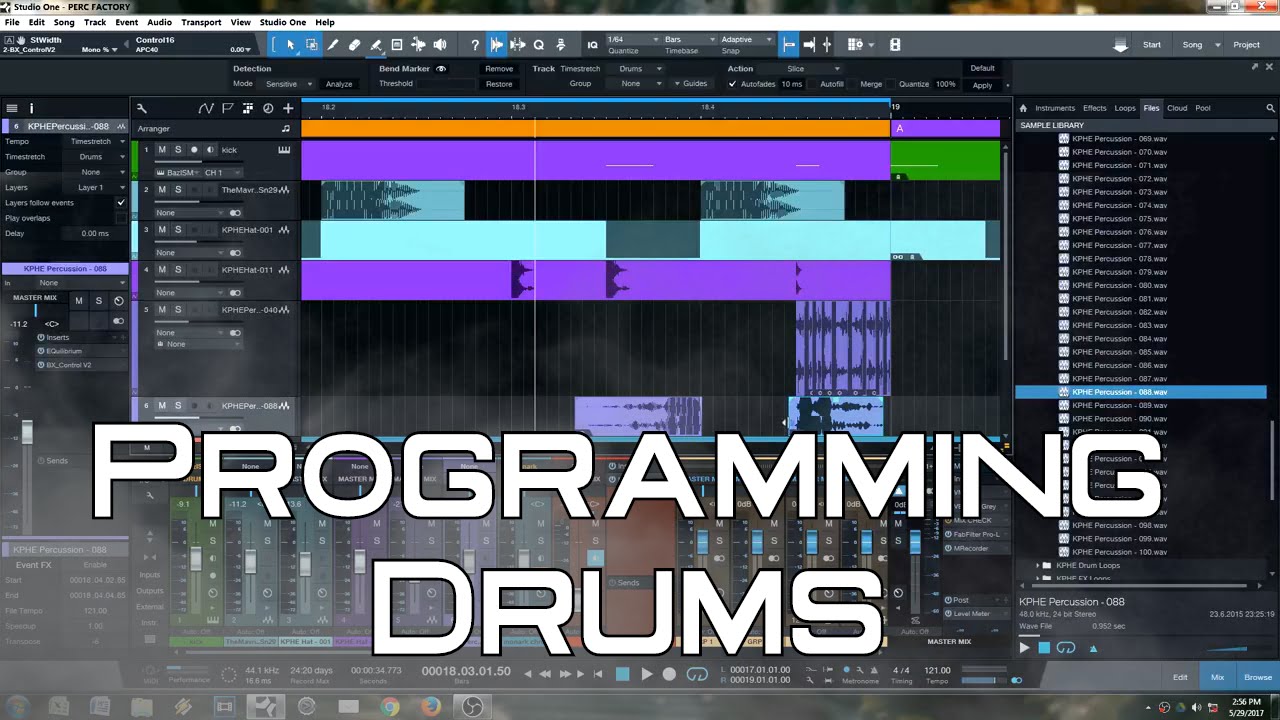Viewport: 1280px width, 720px height.
Task: Add tracks with plus icon
Action: coord(288,108)
